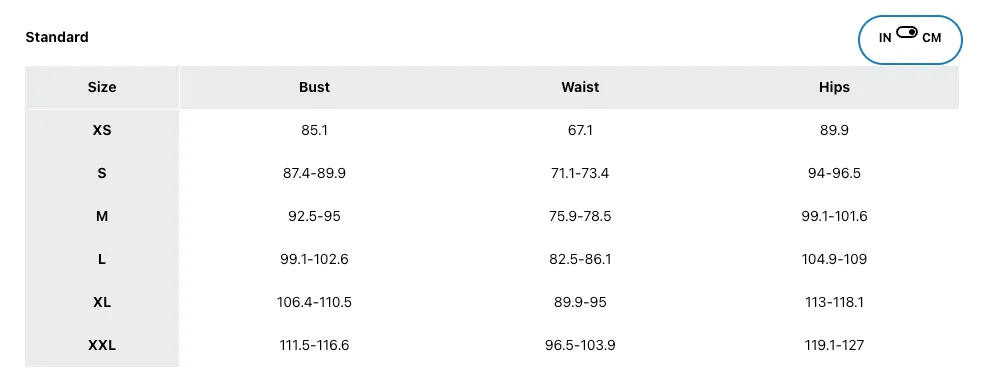Select the L size row label

click(102, 259)
